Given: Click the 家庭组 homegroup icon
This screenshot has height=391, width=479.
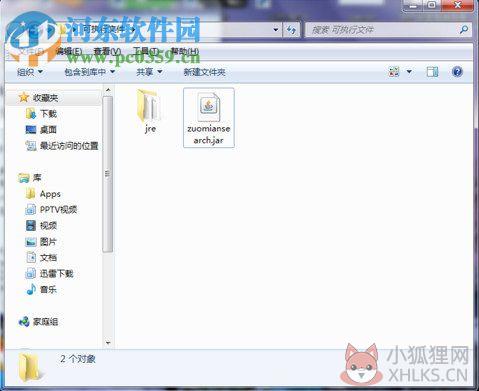Looking at the screenshot, I should pos(24,322).
